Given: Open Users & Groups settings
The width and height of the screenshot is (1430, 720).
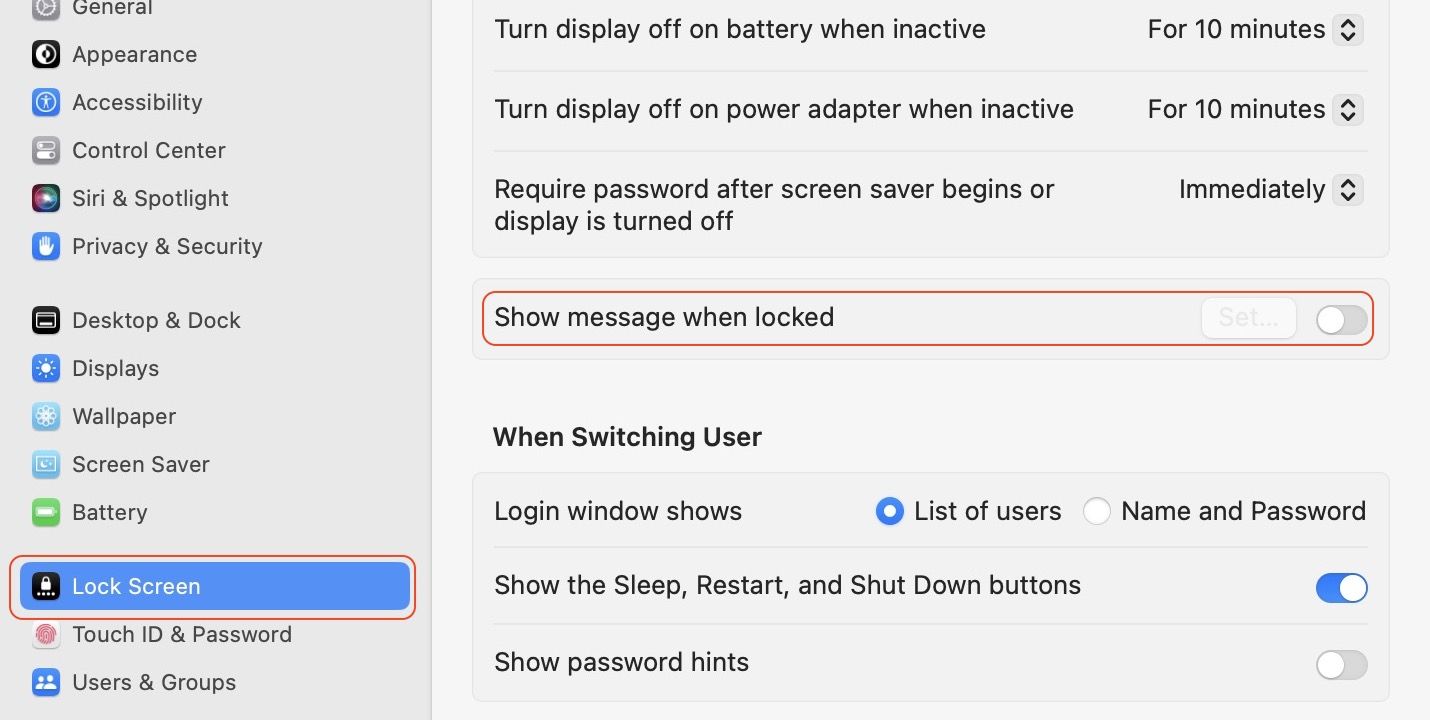Looking at the screenshot, I should pyautogui.click(x=46, y=682).
